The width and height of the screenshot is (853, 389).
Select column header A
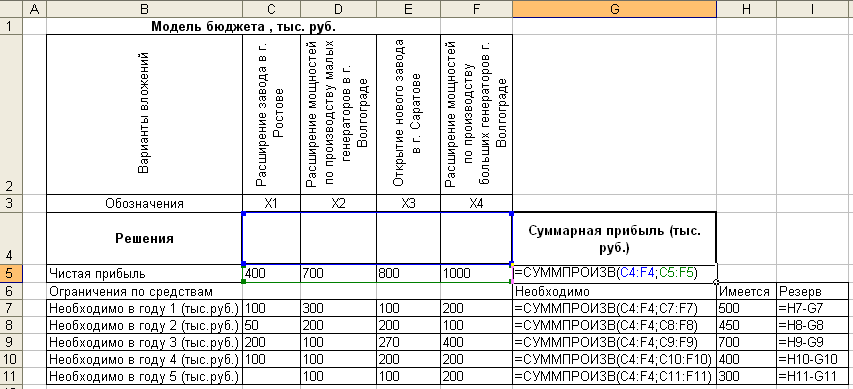tap(35, 9)
